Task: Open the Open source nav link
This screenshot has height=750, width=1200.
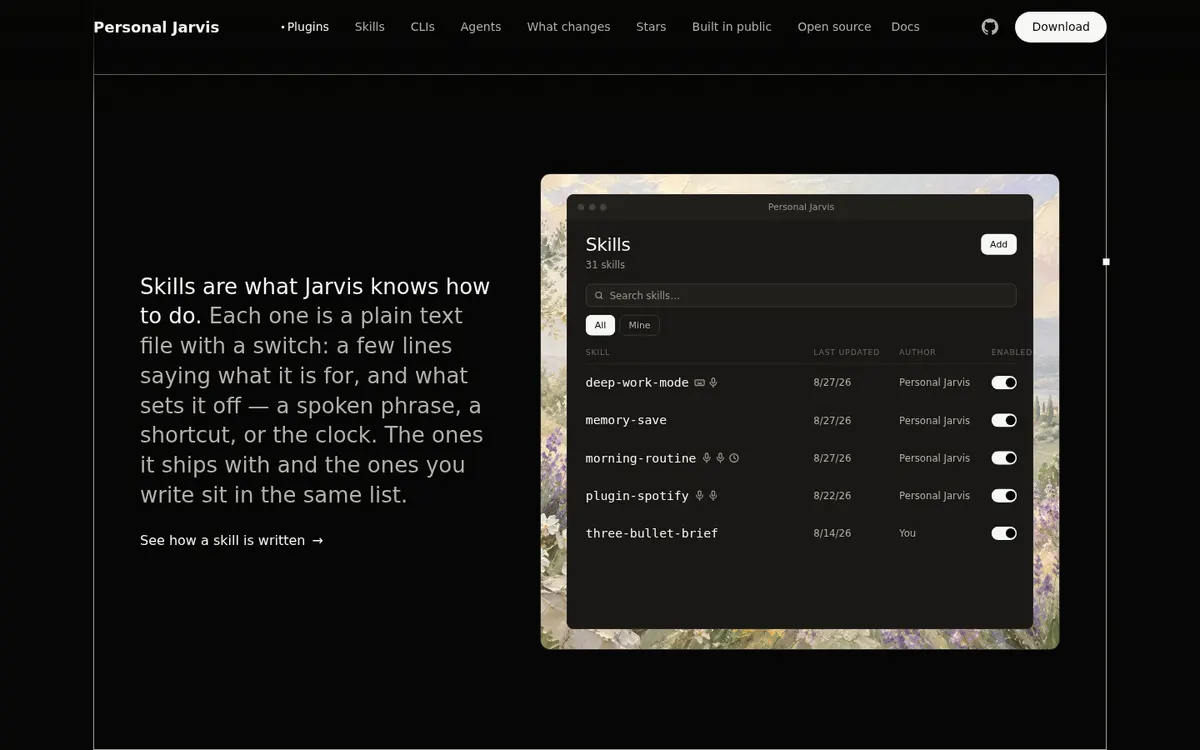Action: [x=834, y=27]
